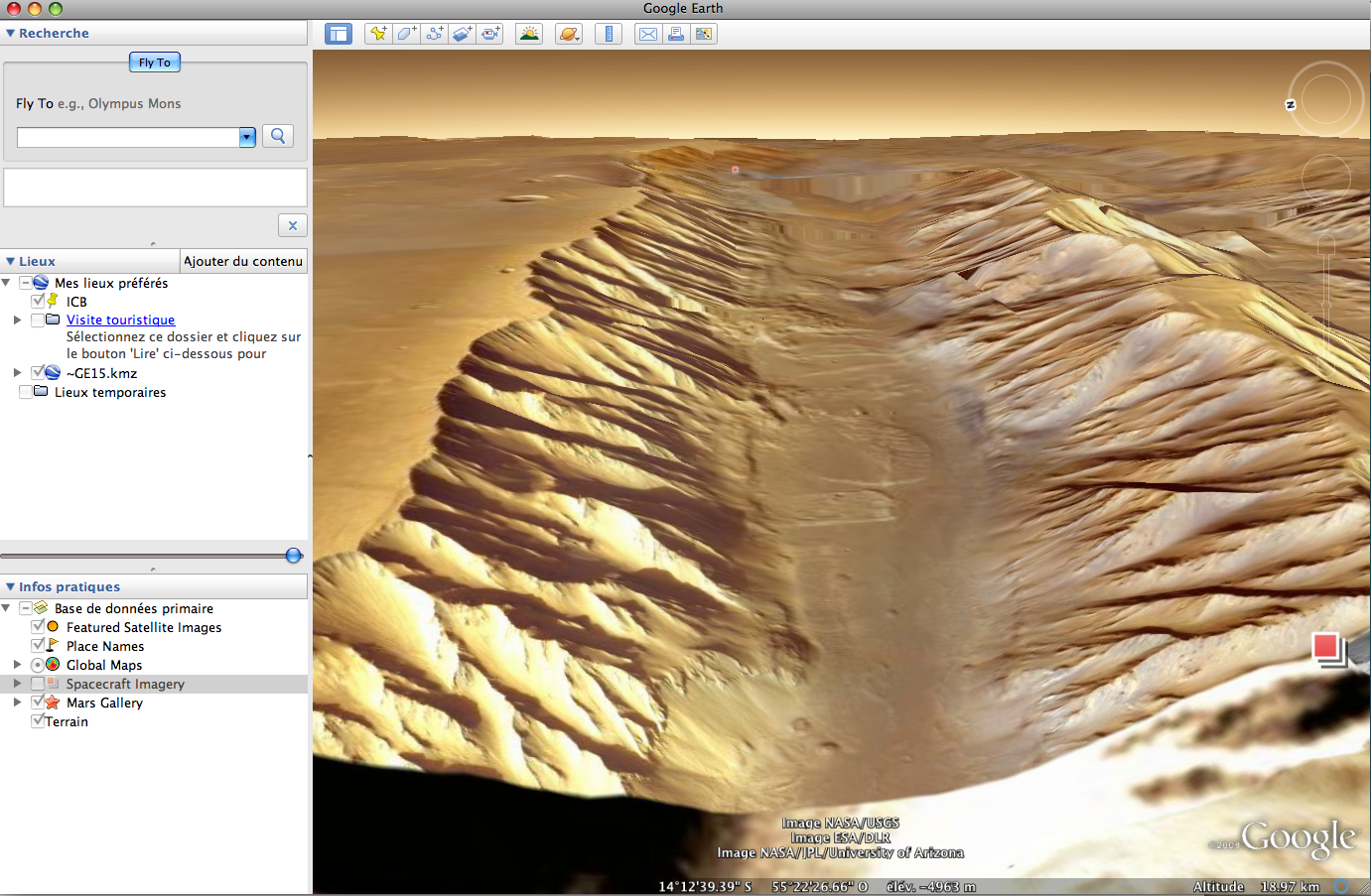Viewport: 1371px width, 896px height.
Task: Open the search history dropdown arrow
Action: pos(247,137)
